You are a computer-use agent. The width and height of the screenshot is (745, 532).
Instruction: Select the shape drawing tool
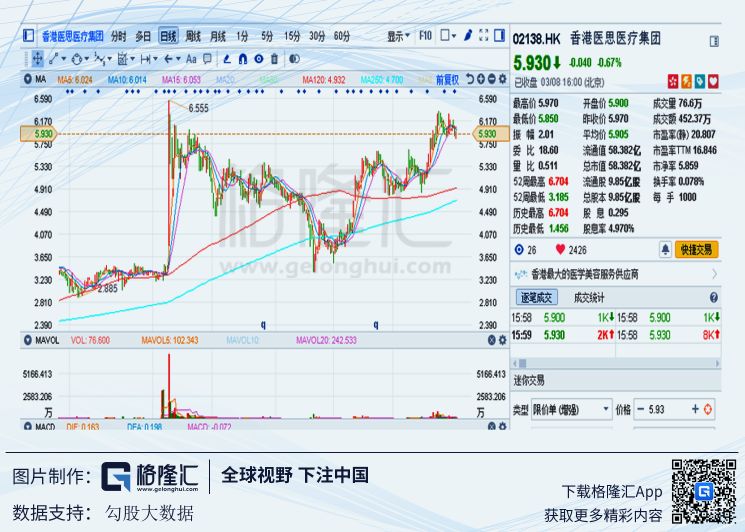76,59
